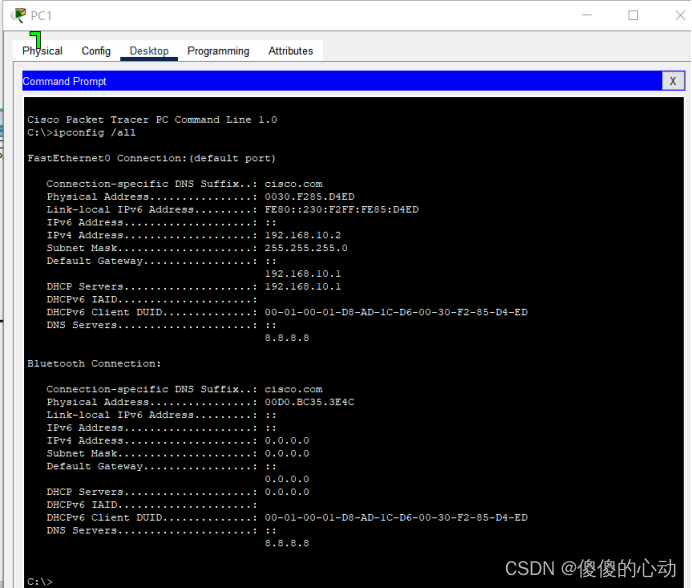The width and height of the screenshot is (692, 588).
Task: Click the FastEthernet0 DHCPv6 Client DUID value
Action: 396,313
